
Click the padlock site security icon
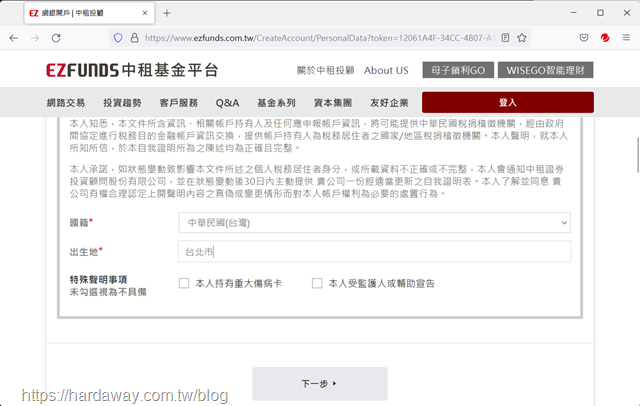134,38
